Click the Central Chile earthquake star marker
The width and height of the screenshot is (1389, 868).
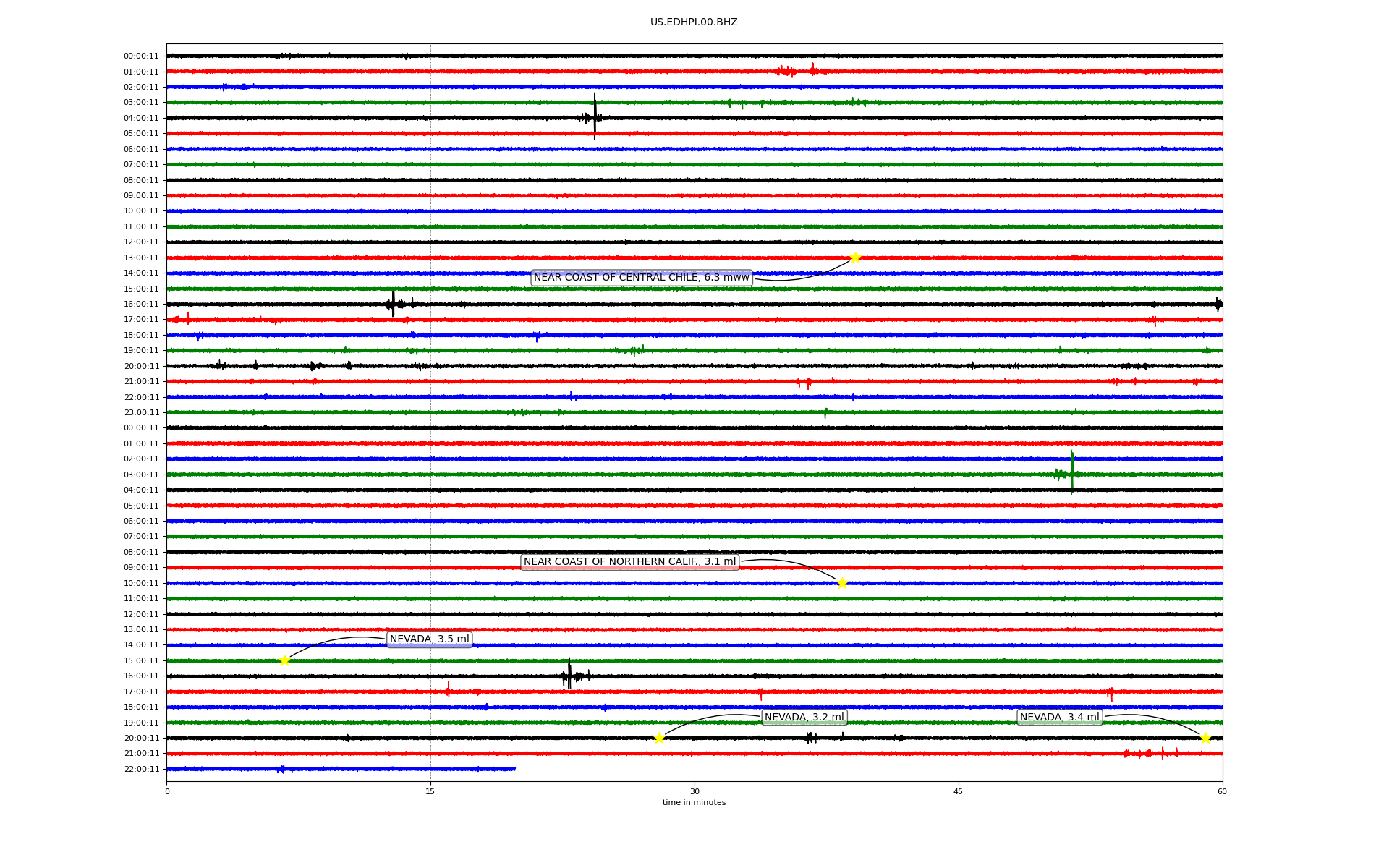coord(855,258)
